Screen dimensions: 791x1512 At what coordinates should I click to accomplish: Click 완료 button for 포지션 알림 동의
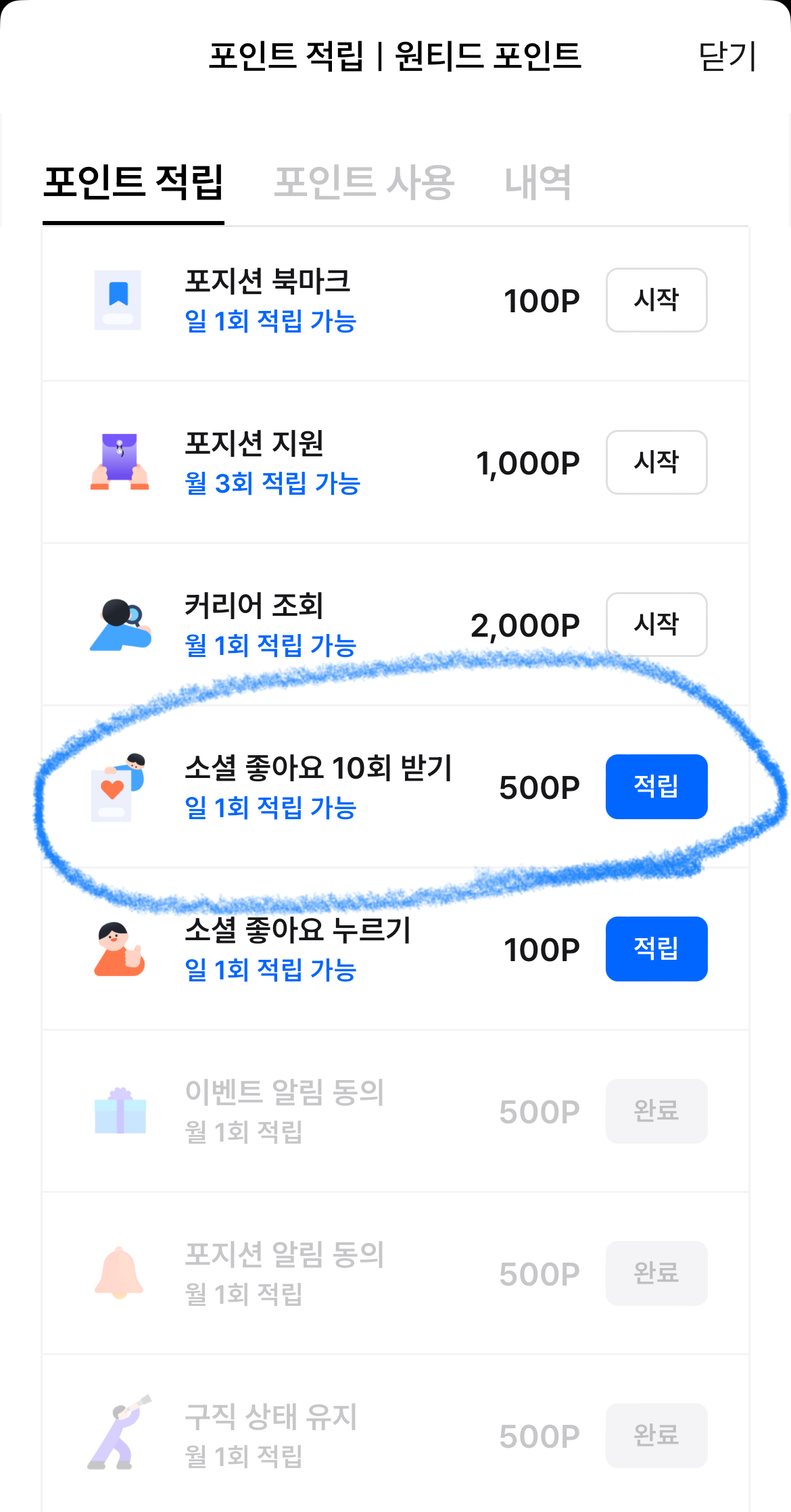coord(656,1273)
